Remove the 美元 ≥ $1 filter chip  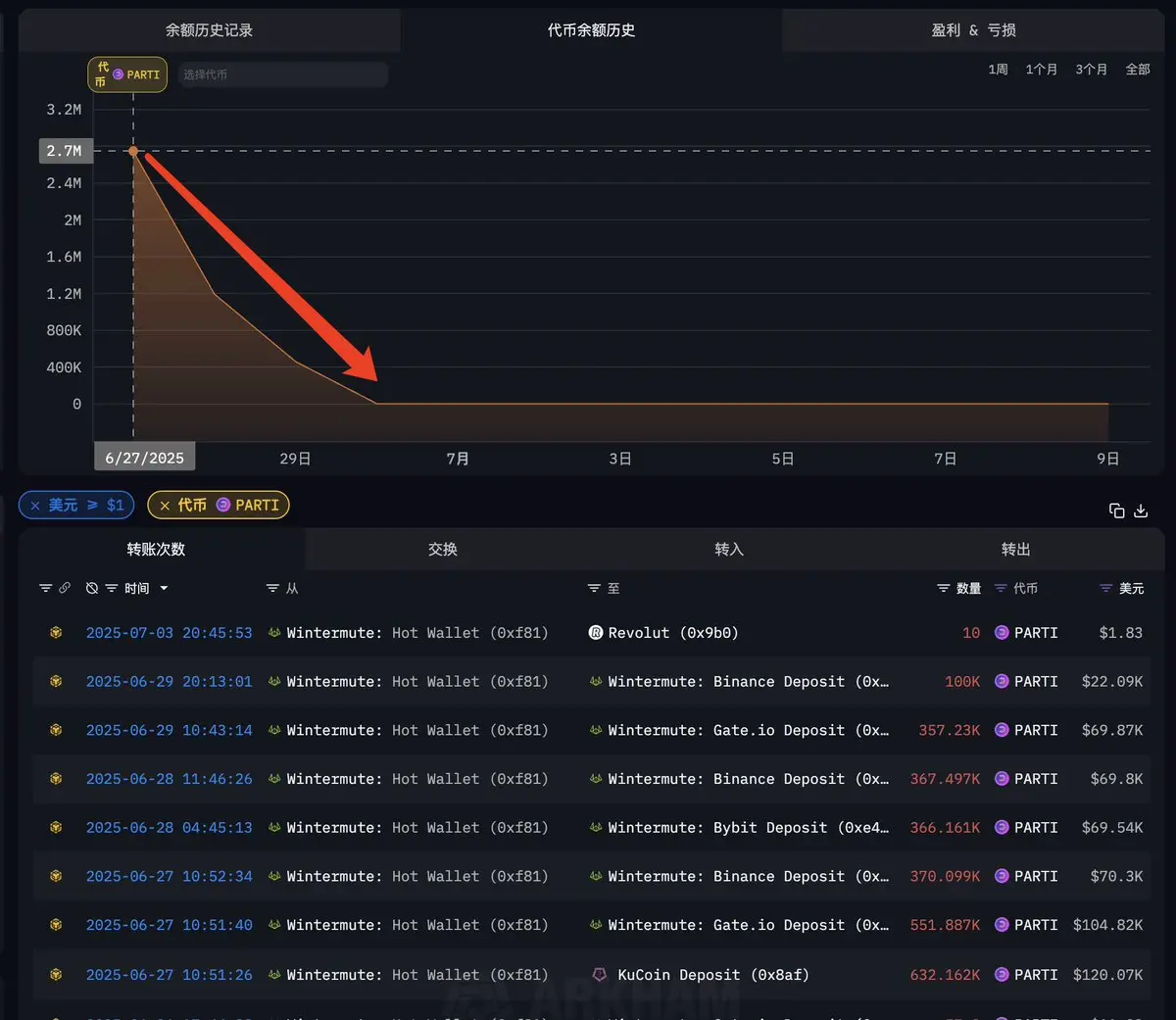(x=35, y=506)
